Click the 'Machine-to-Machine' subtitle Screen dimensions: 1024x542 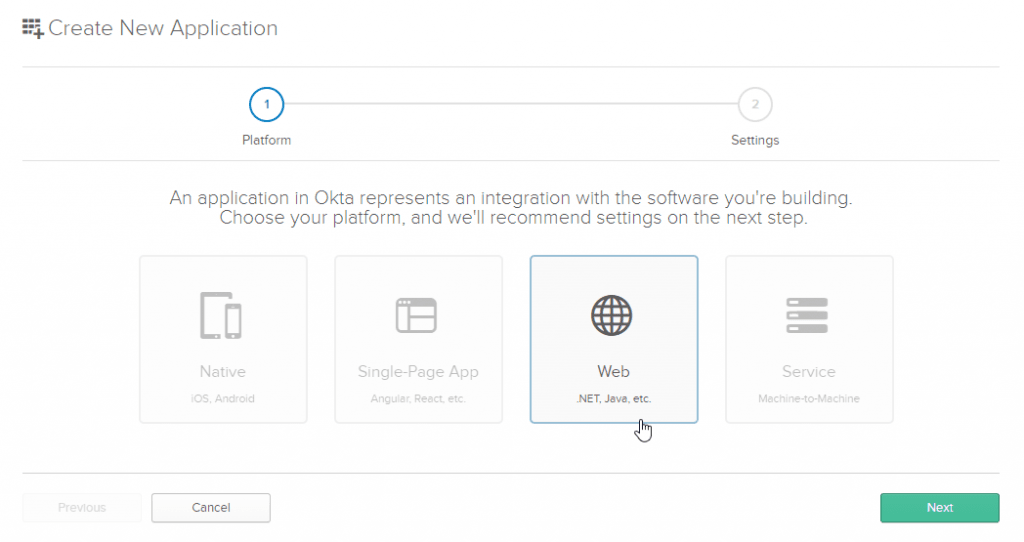pos(808,398)
